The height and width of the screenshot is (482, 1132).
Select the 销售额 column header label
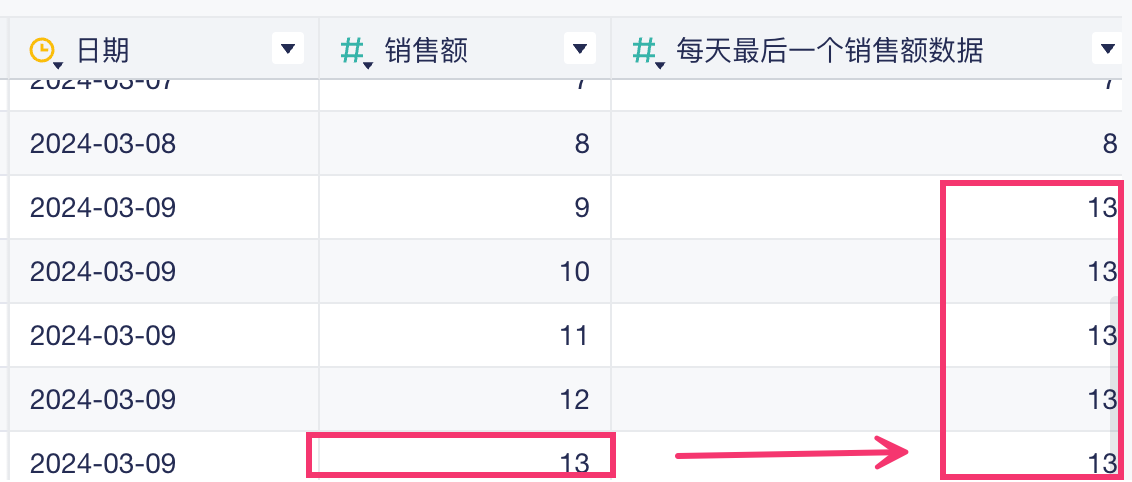[x=426, y=49]
